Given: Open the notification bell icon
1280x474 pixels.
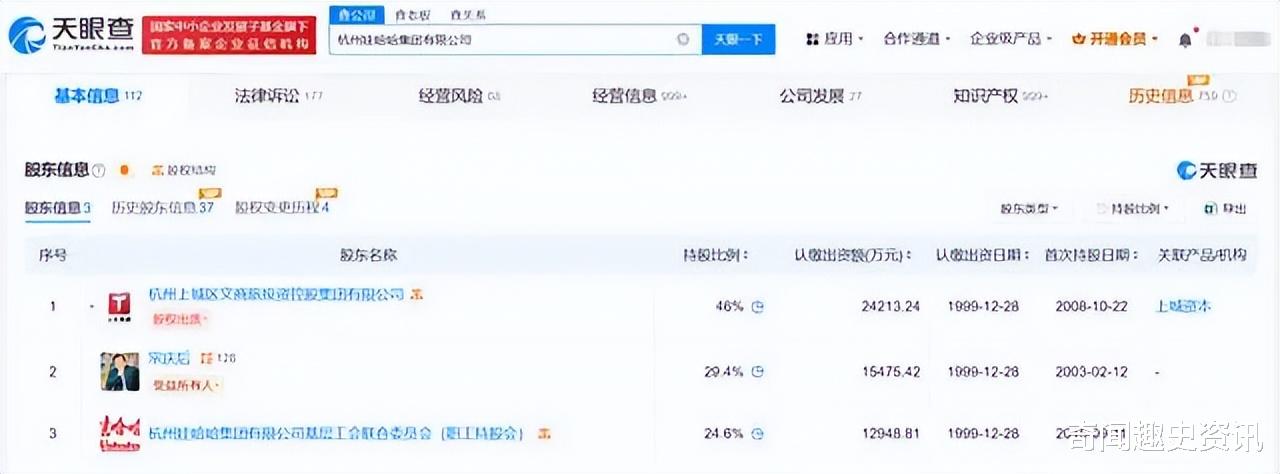Looking at the screenshot, I should (x=1186, y=39).
